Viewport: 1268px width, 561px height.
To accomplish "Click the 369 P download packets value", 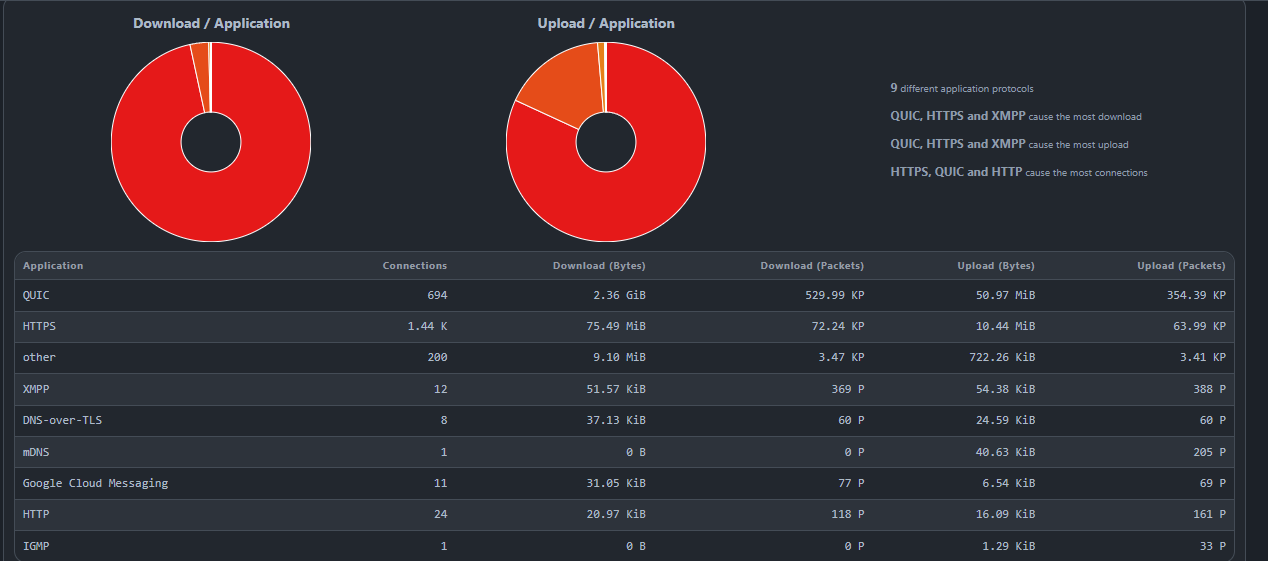I will [848, 389].
